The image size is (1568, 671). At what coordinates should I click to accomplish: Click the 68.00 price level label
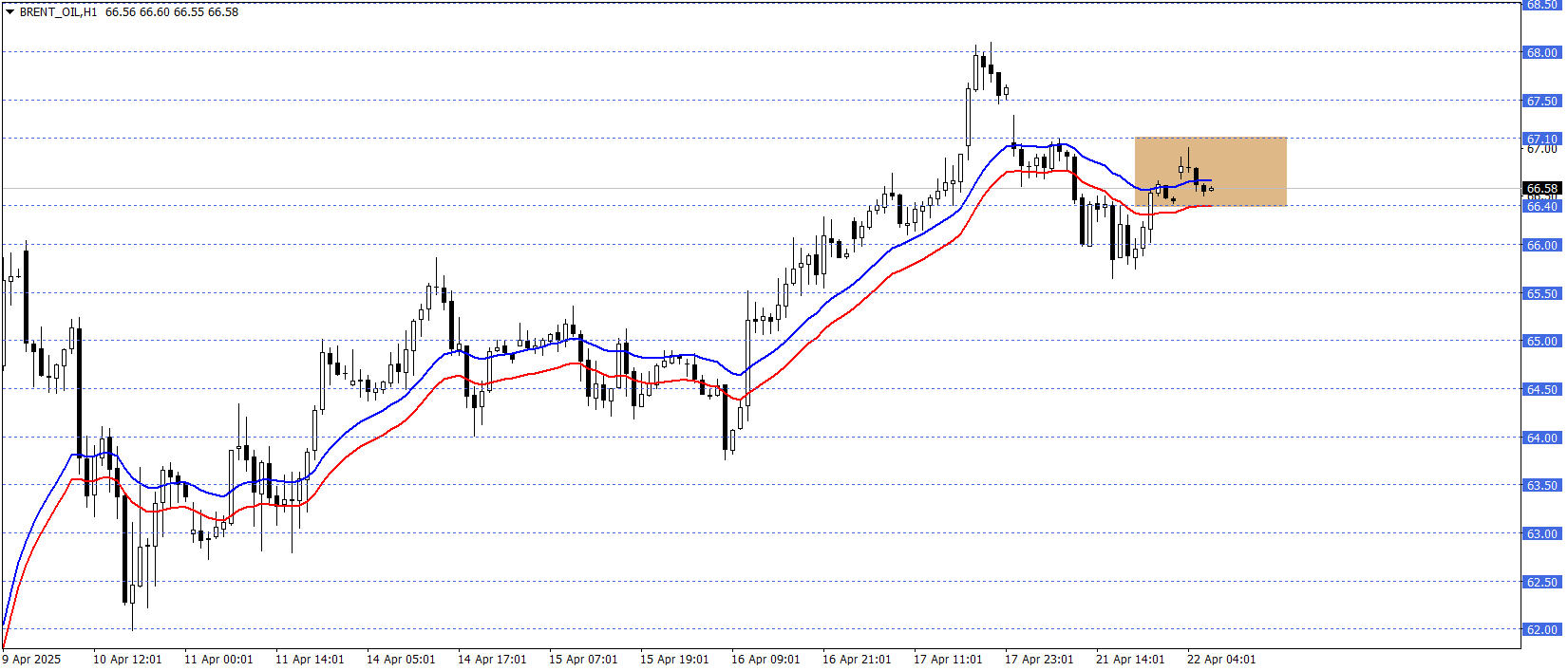coord(1541,52)
